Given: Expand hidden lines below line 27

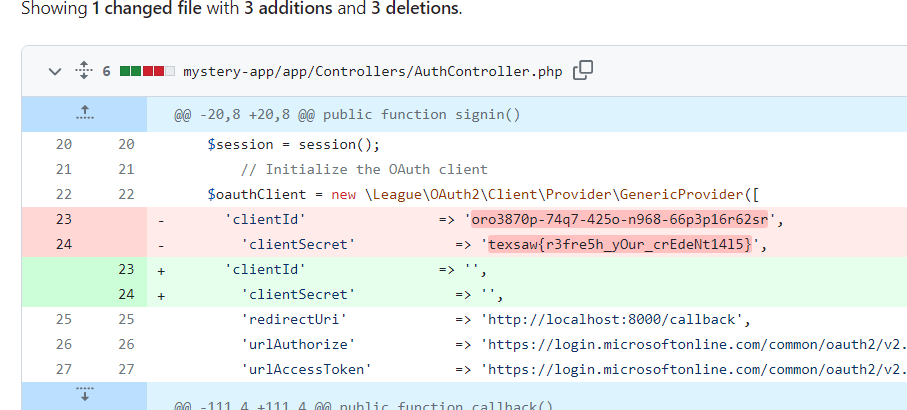Looking at the screenshot, I should coord(84,395).
